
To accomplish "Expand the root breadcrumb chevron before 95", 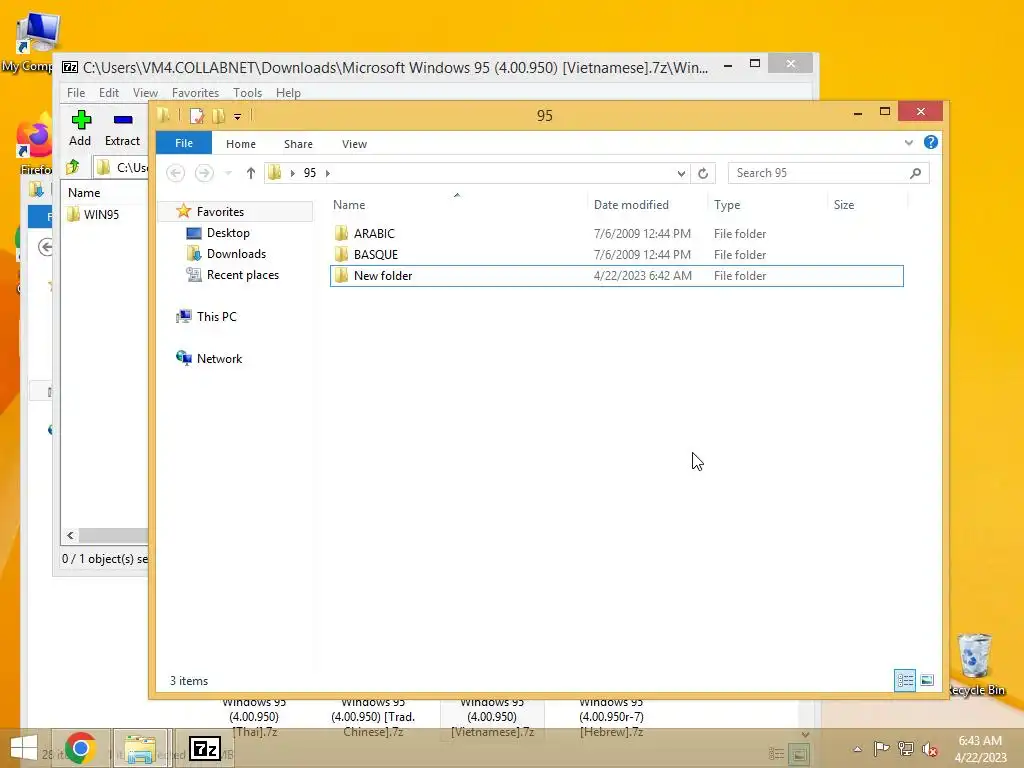I will pos(293,173).
